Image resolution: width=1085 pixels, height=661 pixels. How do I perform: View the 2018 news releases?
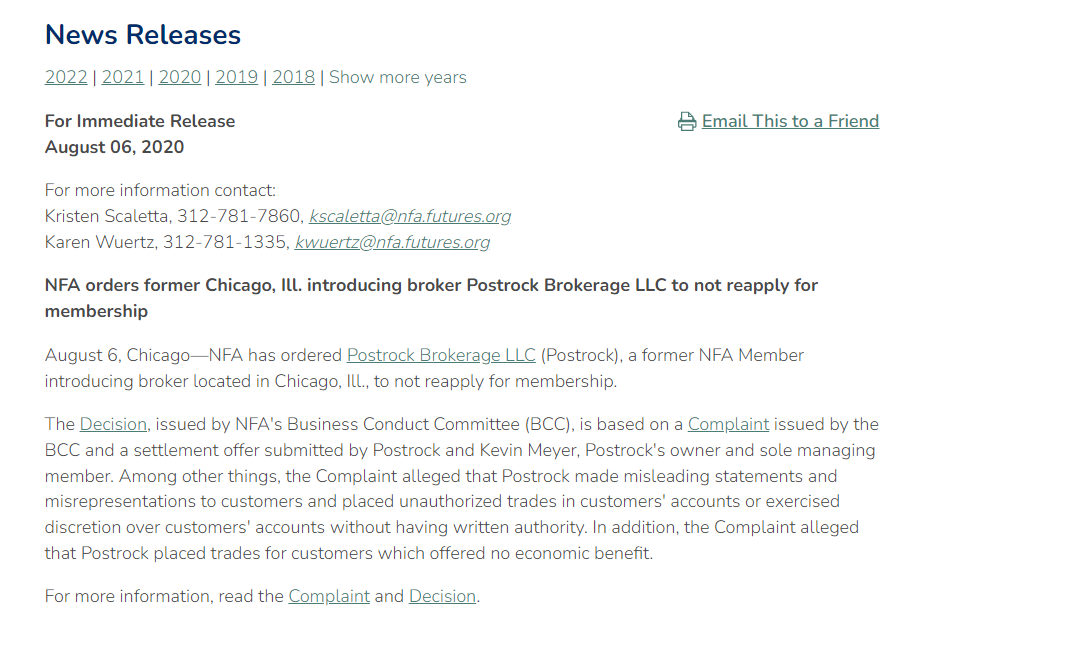pyautogui.click(x=293, y=77)
